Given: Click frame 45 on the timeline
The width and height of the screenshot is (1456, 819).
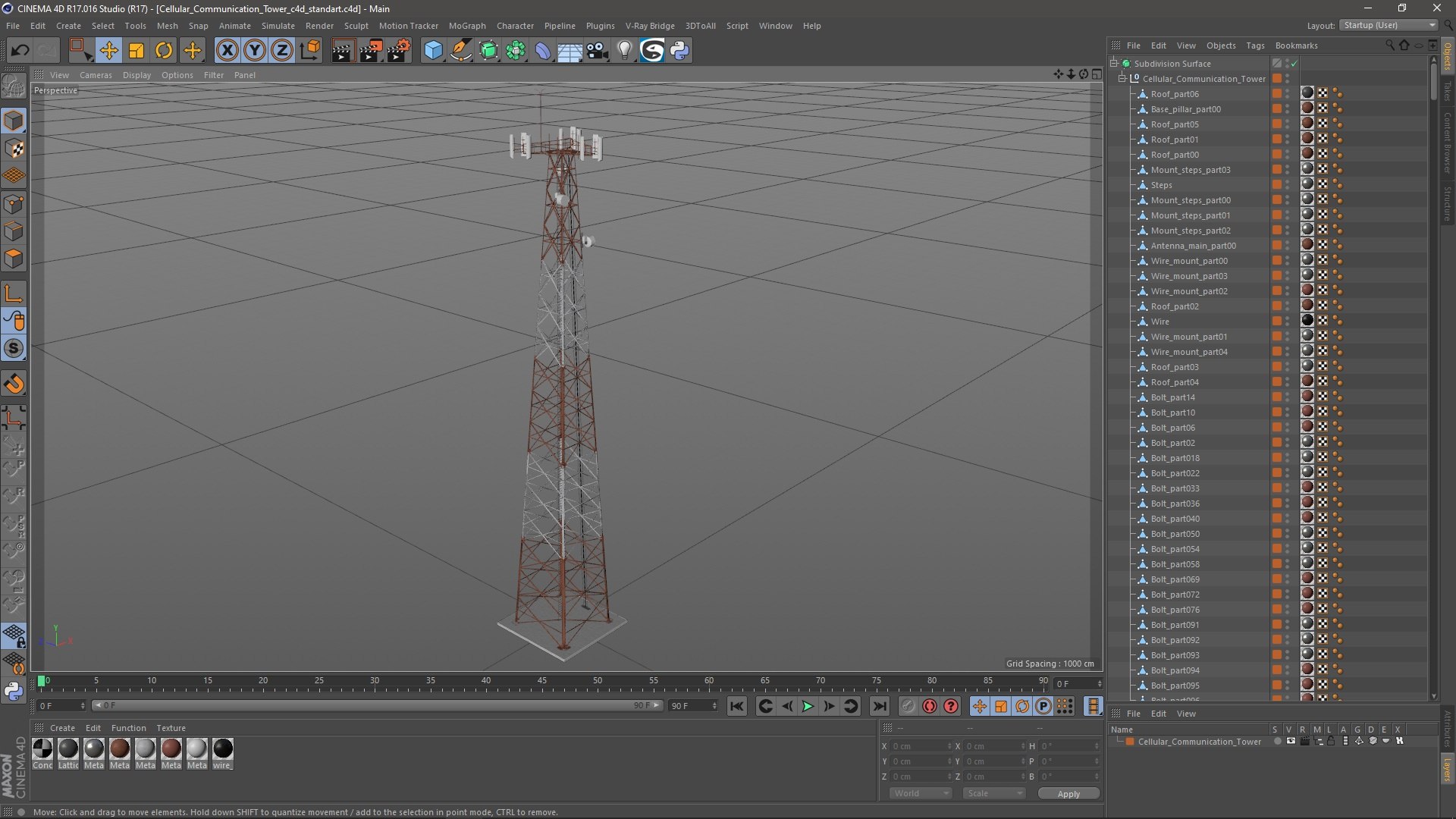Looking at the screenshot, I should click(542, 681).
